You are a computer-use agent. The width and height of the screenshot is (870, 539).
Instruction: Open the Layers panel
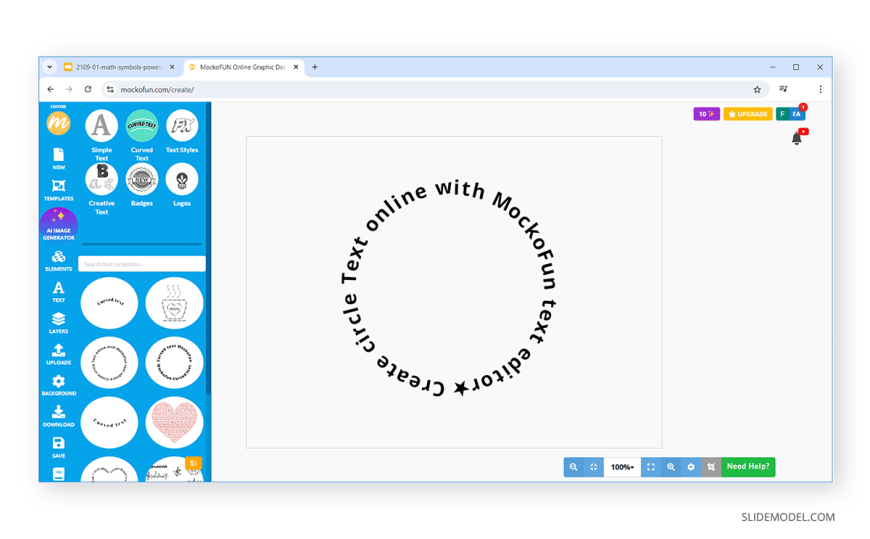(58, 323)
